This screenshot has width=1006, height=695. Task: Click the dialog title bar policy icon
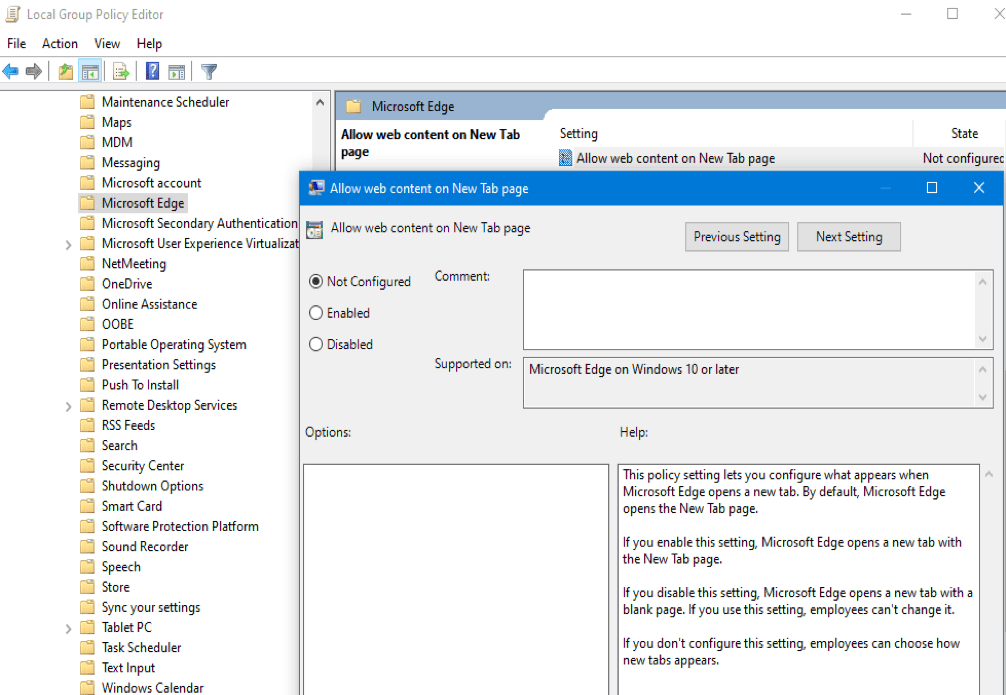coord(316,188)
